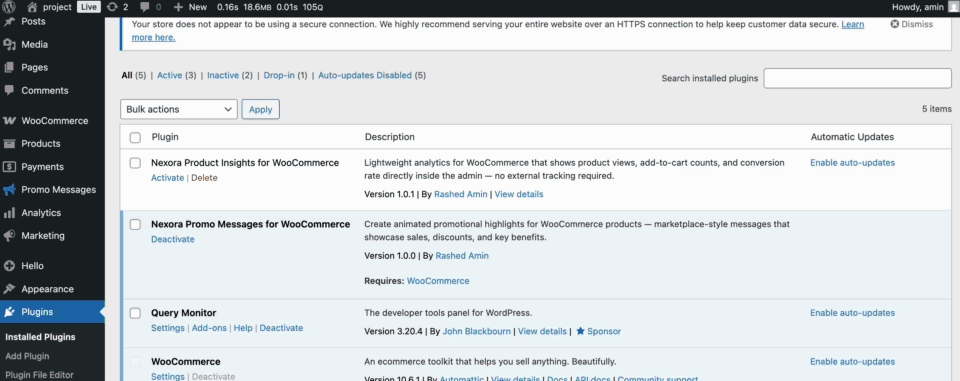Filter by Auto-updates Disabled

click(x=365, y=75)
